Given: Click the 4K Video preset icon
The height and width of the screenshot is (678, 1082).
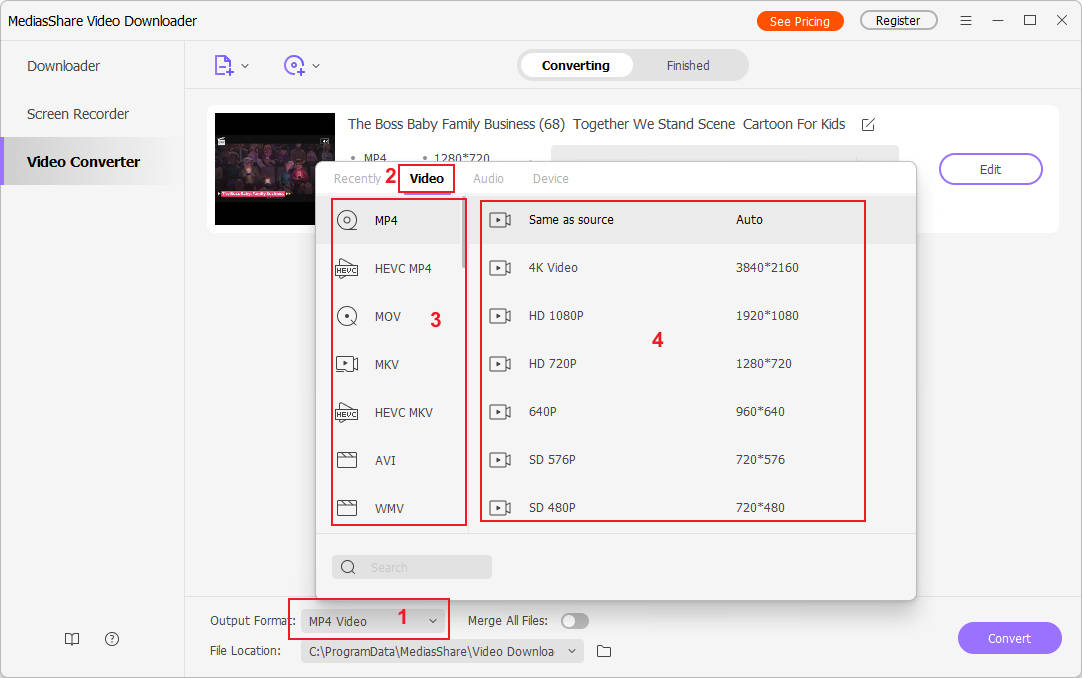Looking at the screenshot, I should [x=500, y=268].
